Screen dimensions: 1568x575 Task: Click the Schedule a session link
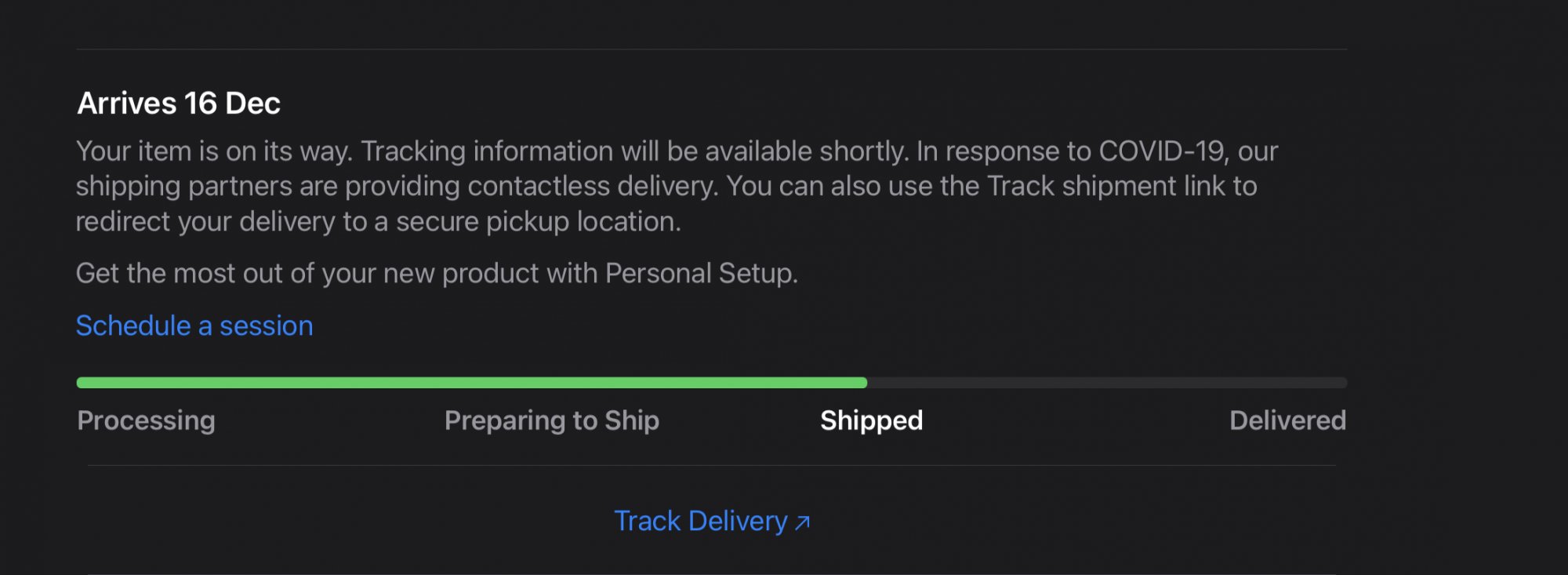pos(194,326)
